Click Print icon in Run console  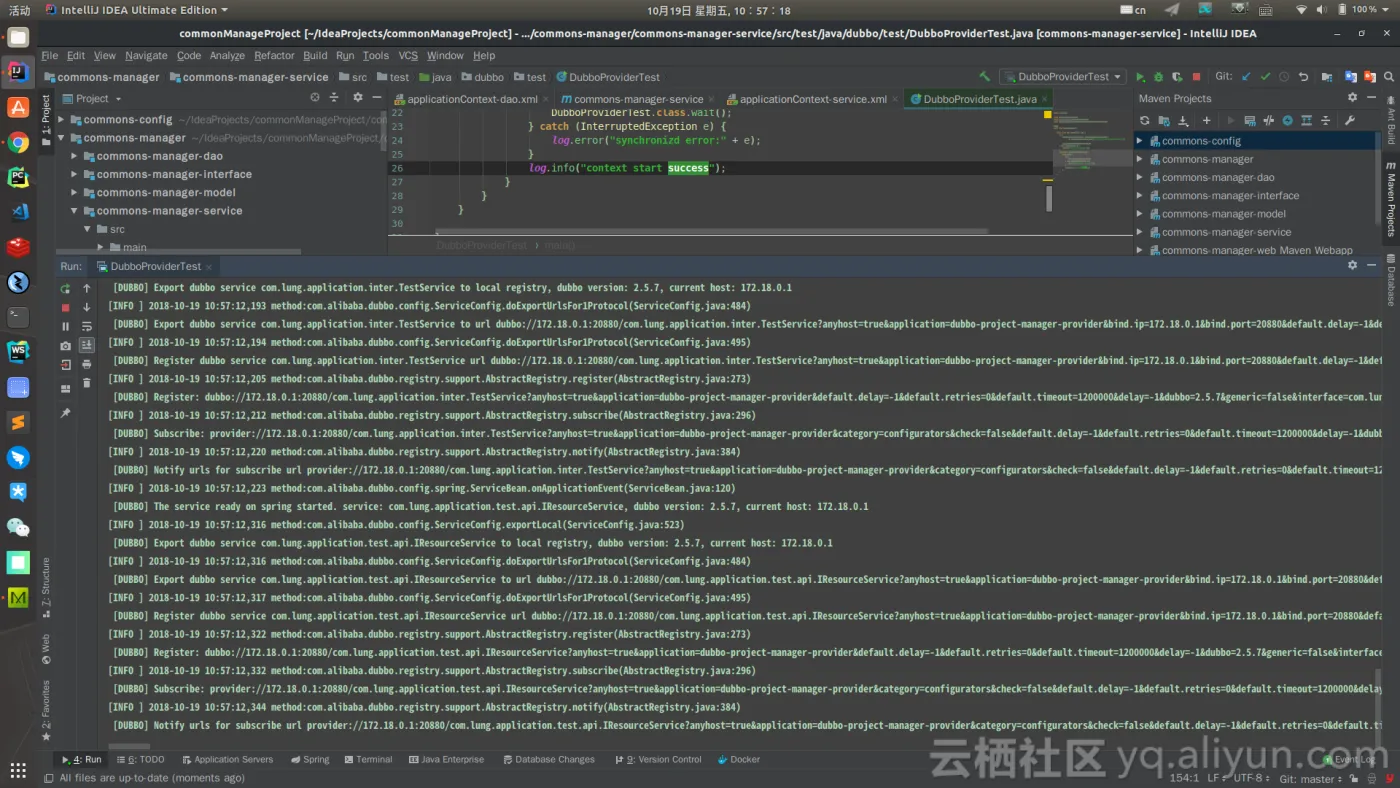(87, 364)
